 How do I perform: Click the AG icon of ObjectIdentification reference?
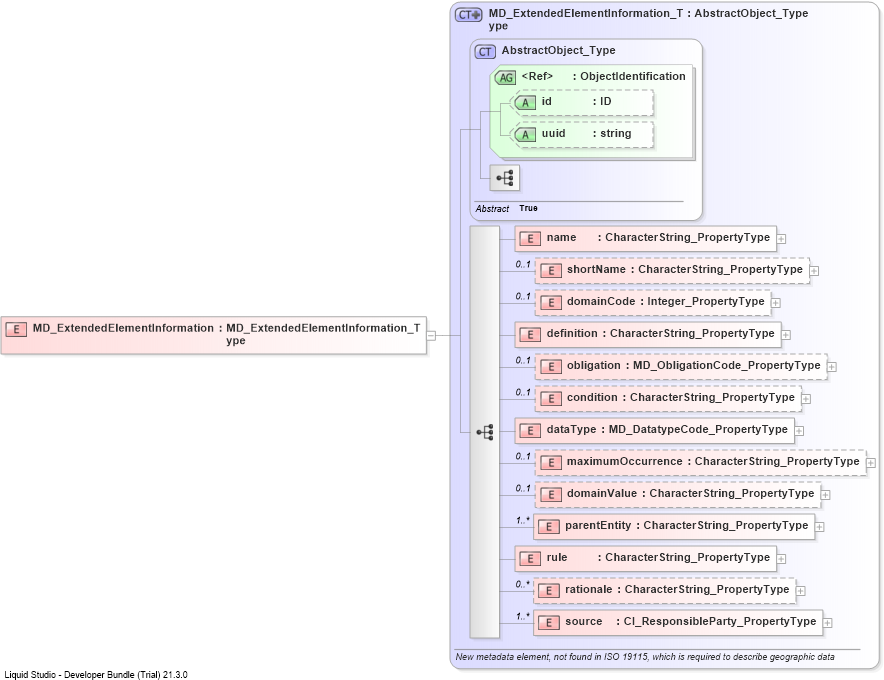point(505,77)
